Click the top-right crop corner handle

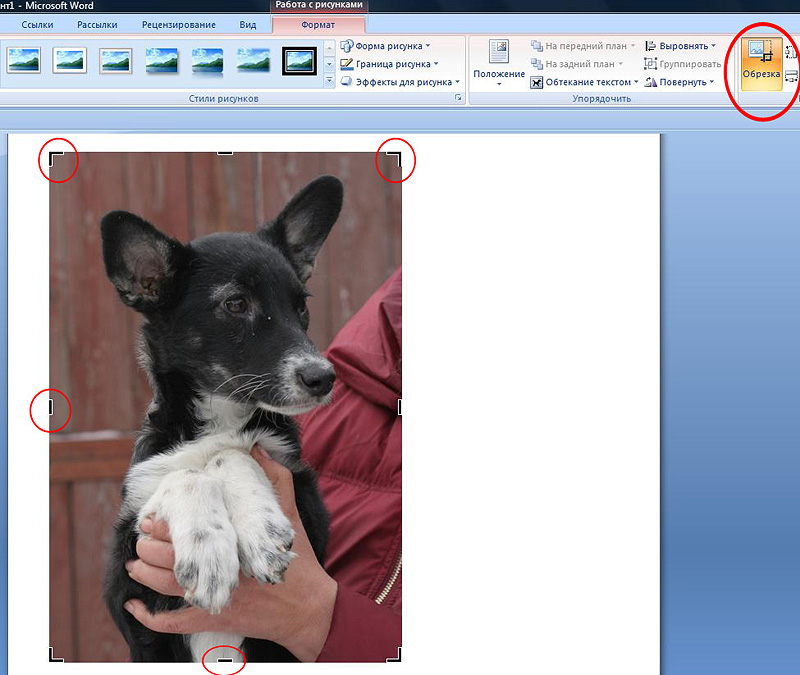(394, 159)
